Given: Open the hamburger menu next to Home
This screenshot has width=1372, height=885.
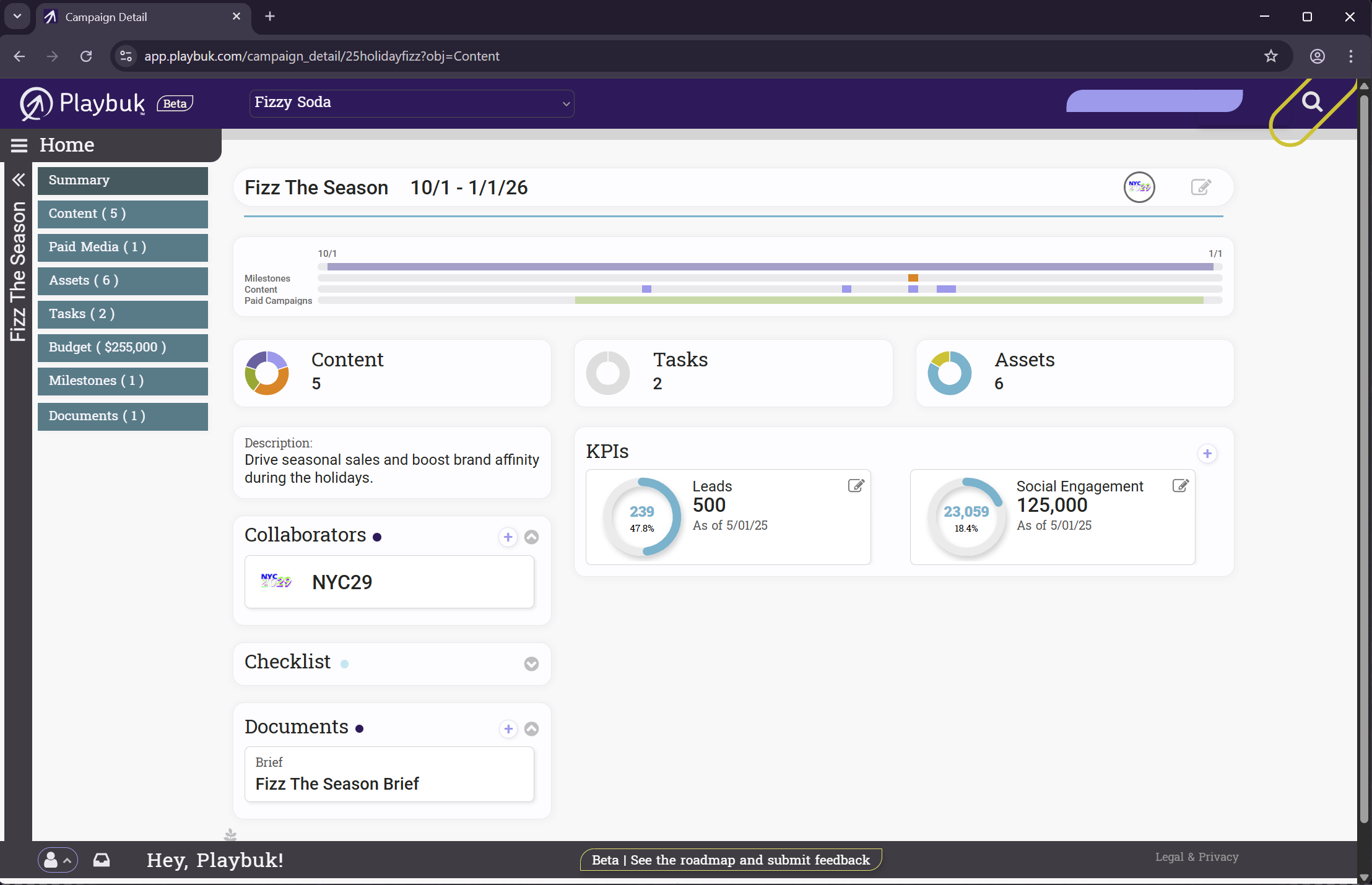Looking at the screenshot, I should coord(19,145).
